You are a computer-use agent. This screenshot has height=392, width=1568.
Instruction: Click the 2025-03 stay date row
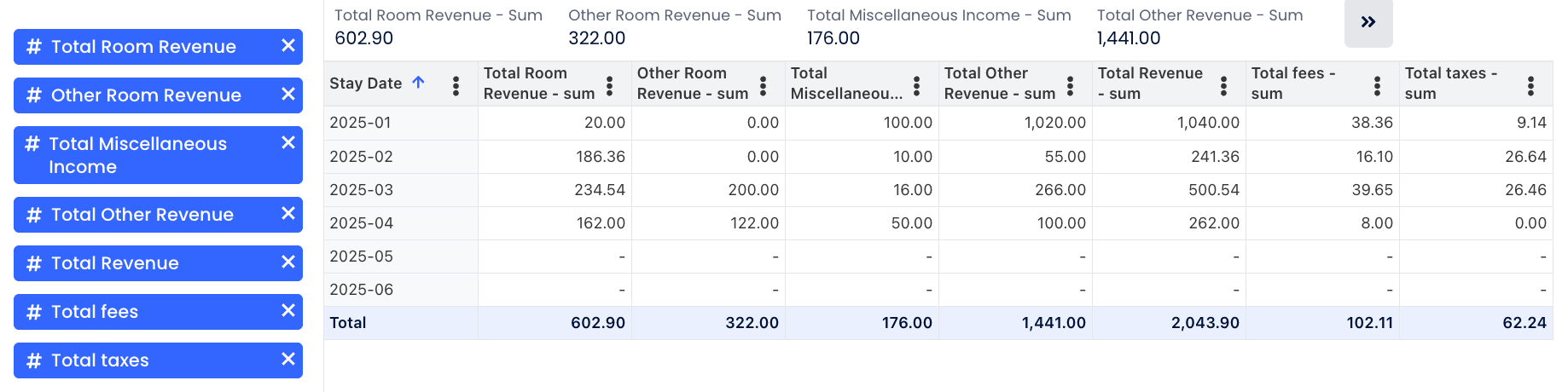[x=361, y=190]
